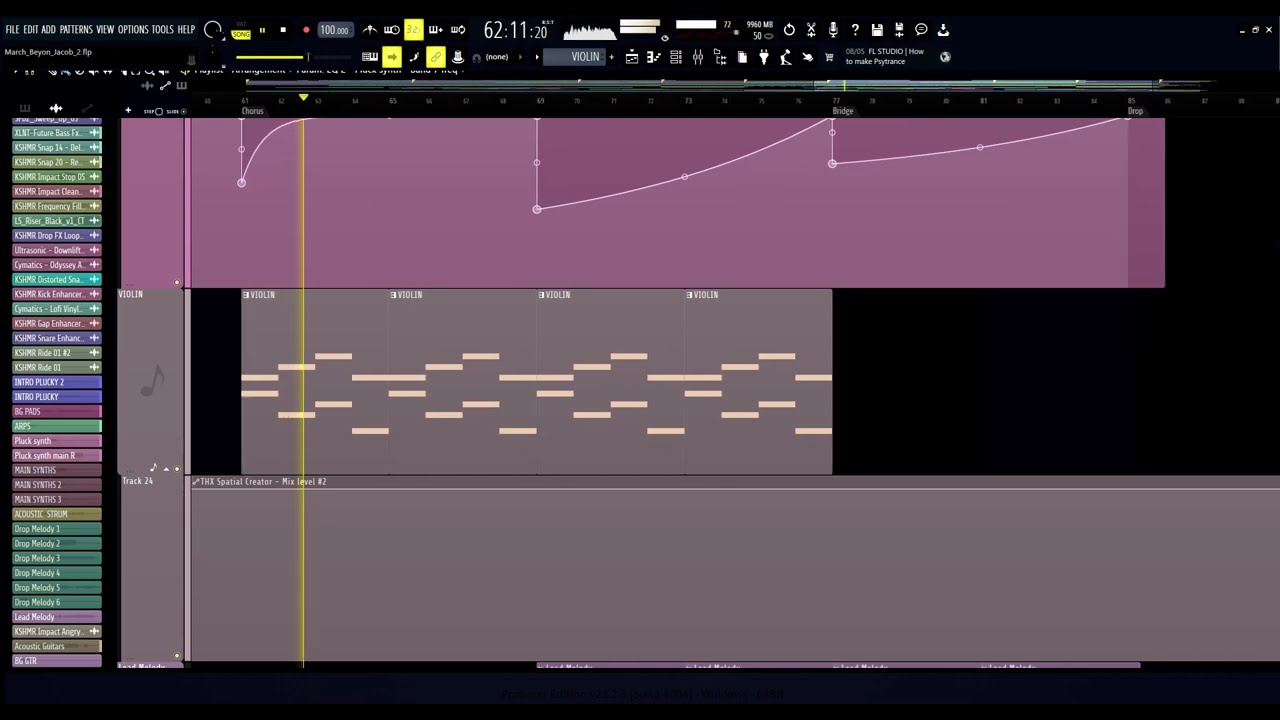Pause playback with the pause button
The image size is (1280, 720).
click(263, 30)
